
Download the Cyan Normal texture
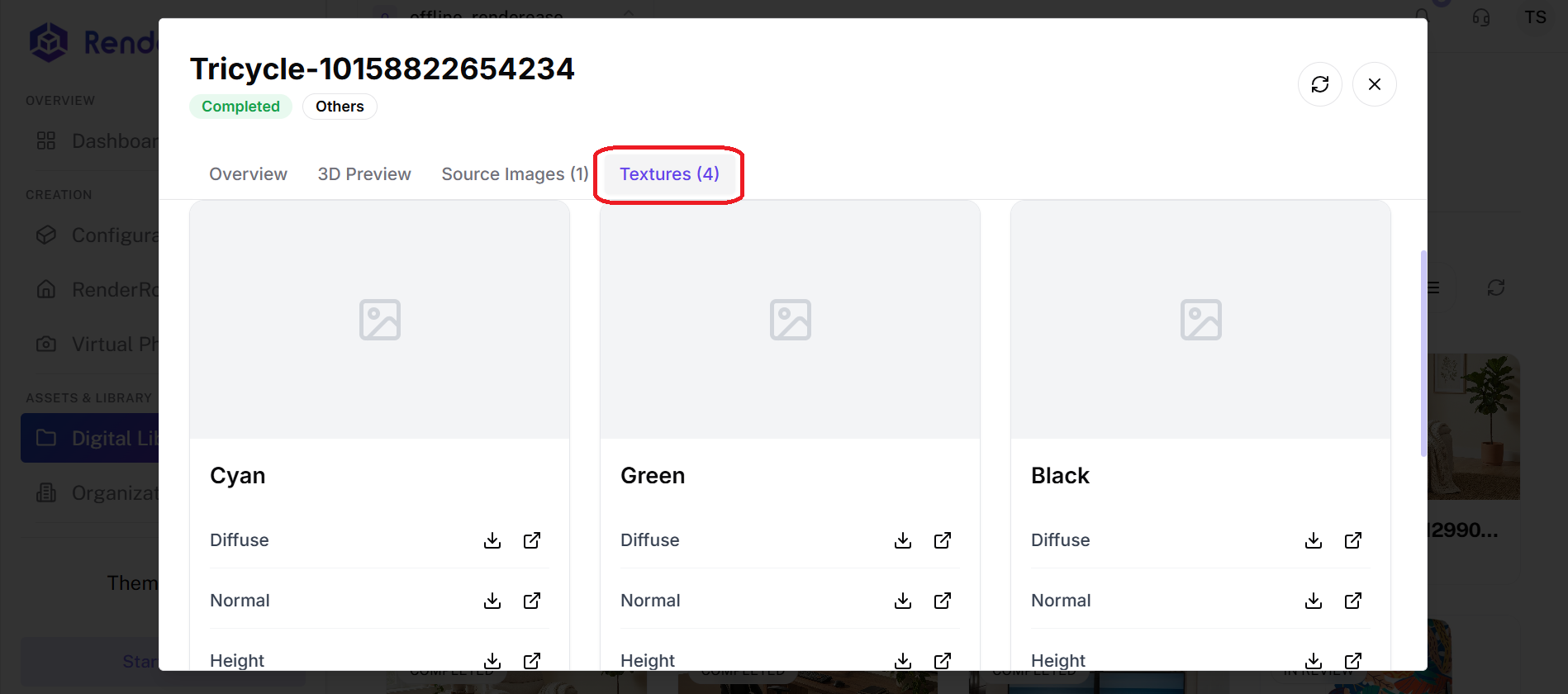pyautogui.click(x=492, y=601)
